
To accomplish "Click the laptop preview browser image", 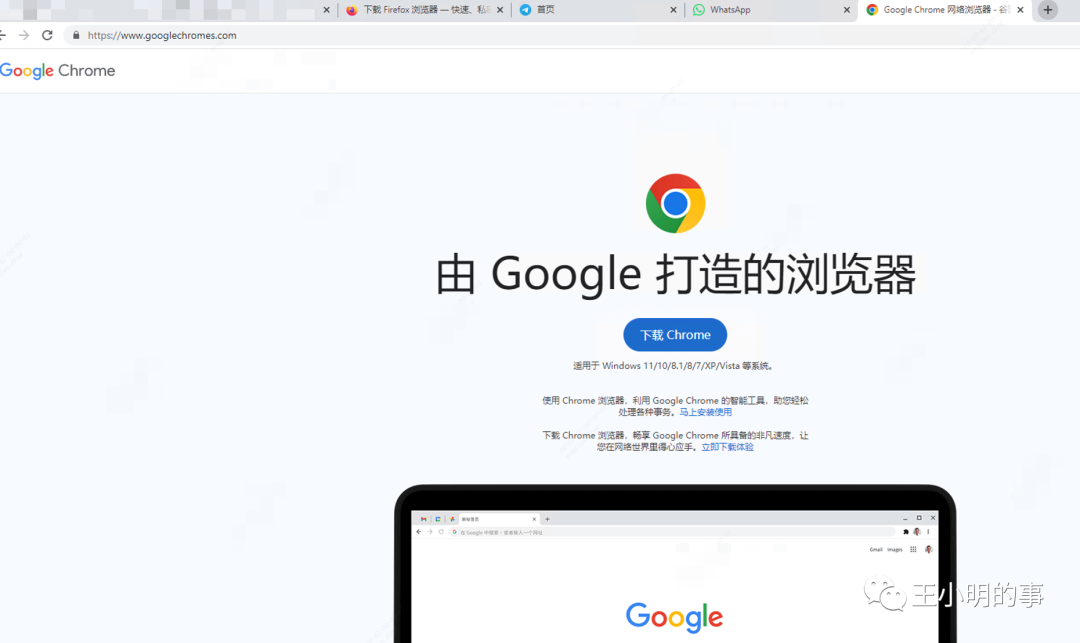I will click(x=675, y=564).
